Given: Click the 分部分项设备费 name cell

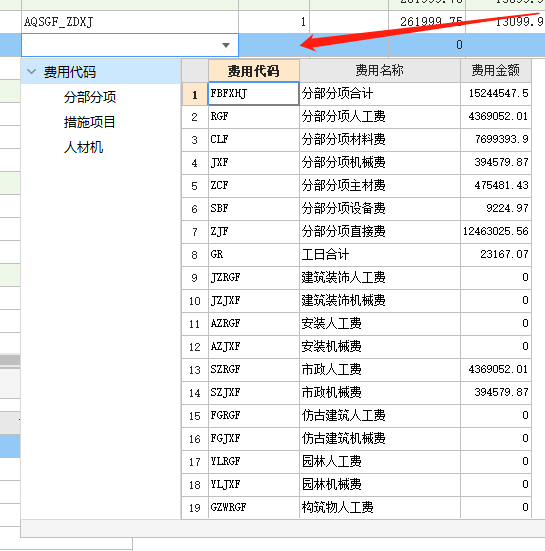Looking at the screenshot, I should pos(379,209).
